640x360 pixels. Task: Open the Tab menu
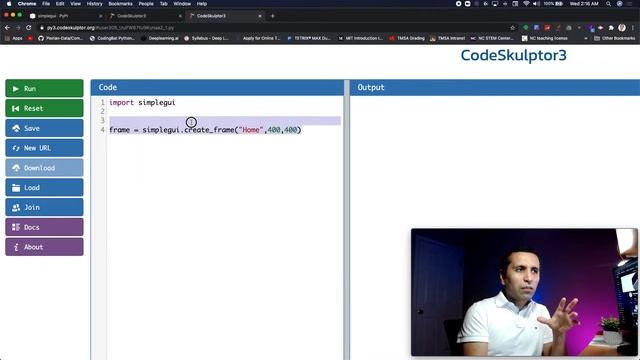click(163, 4)
